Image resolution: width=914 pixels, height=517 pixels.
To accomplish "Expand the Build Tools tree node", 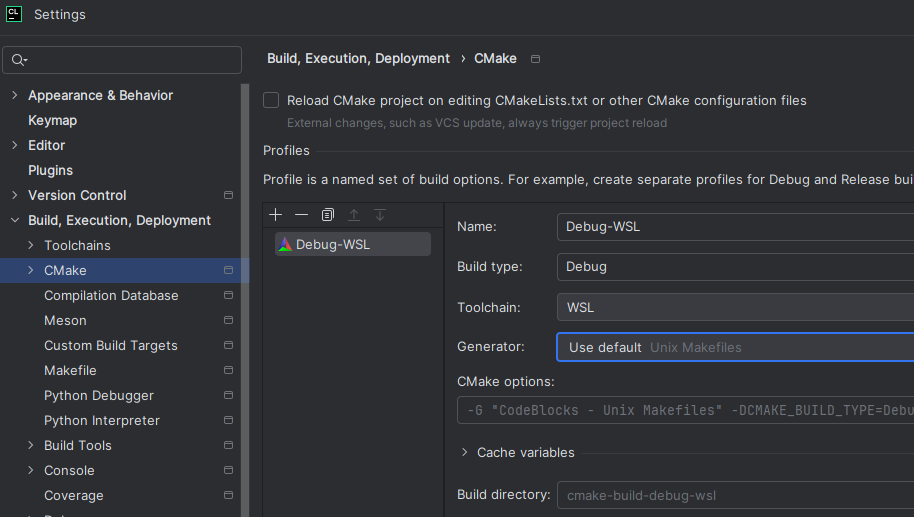I will pyautogui.click(x=31, y=446).
